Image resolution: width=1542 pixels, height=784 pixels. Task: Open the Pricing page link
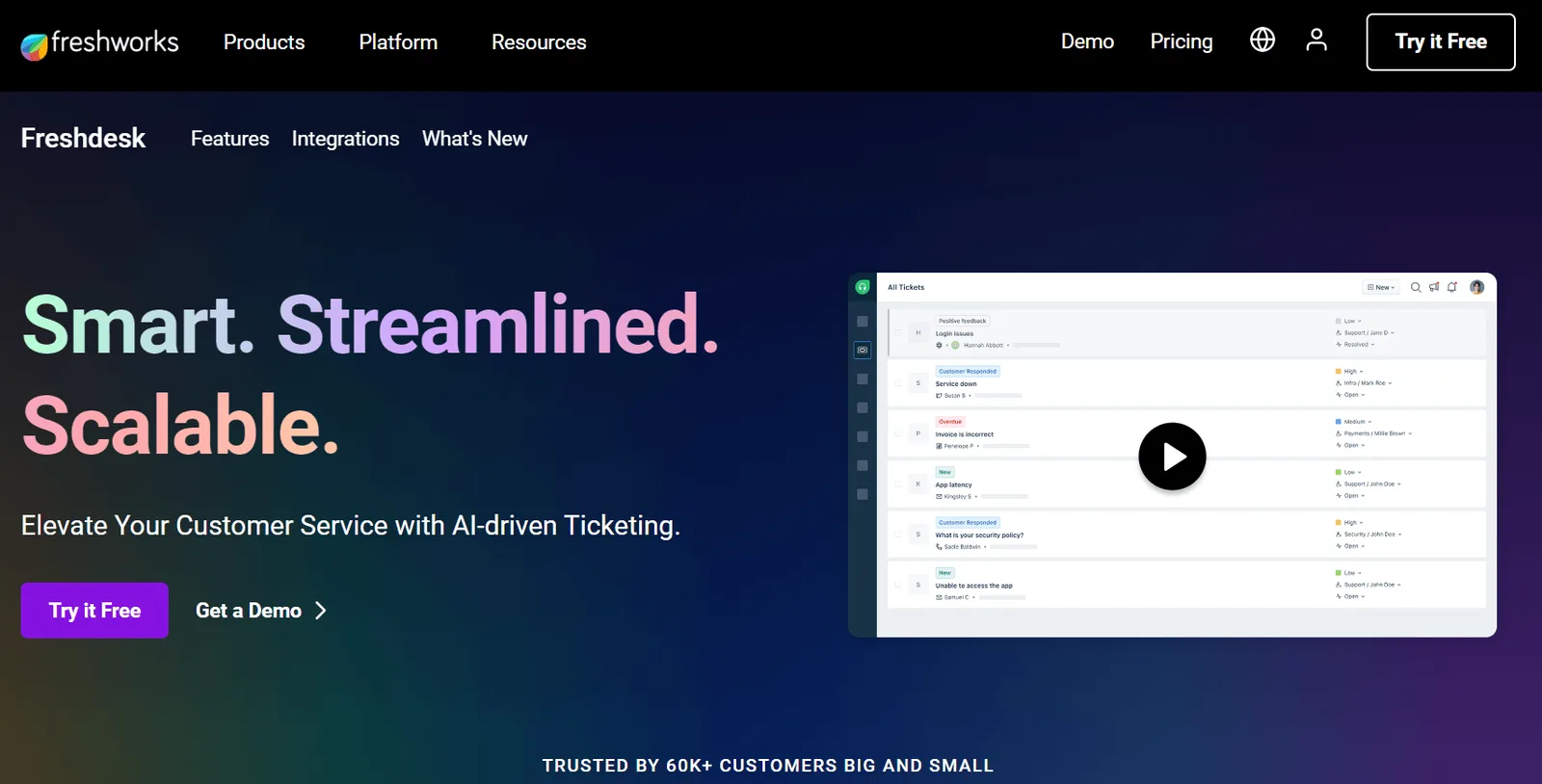tap(1182, 41)
